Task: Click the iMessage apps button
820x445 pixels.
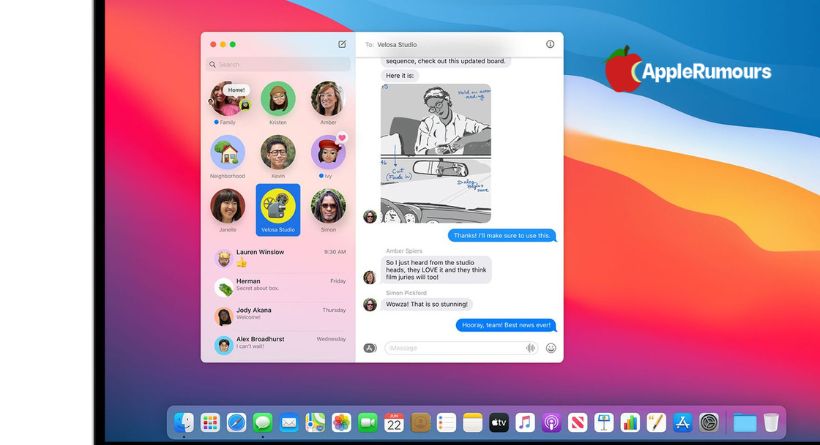Action: (370, 348)
